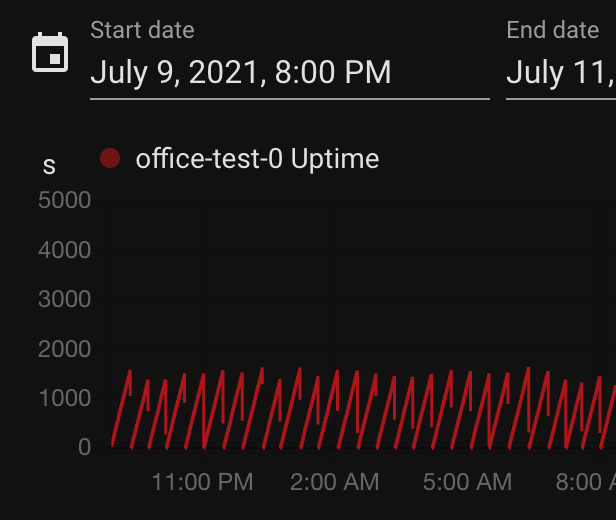Click the 4000 y-axis tick label

[64, 249]
